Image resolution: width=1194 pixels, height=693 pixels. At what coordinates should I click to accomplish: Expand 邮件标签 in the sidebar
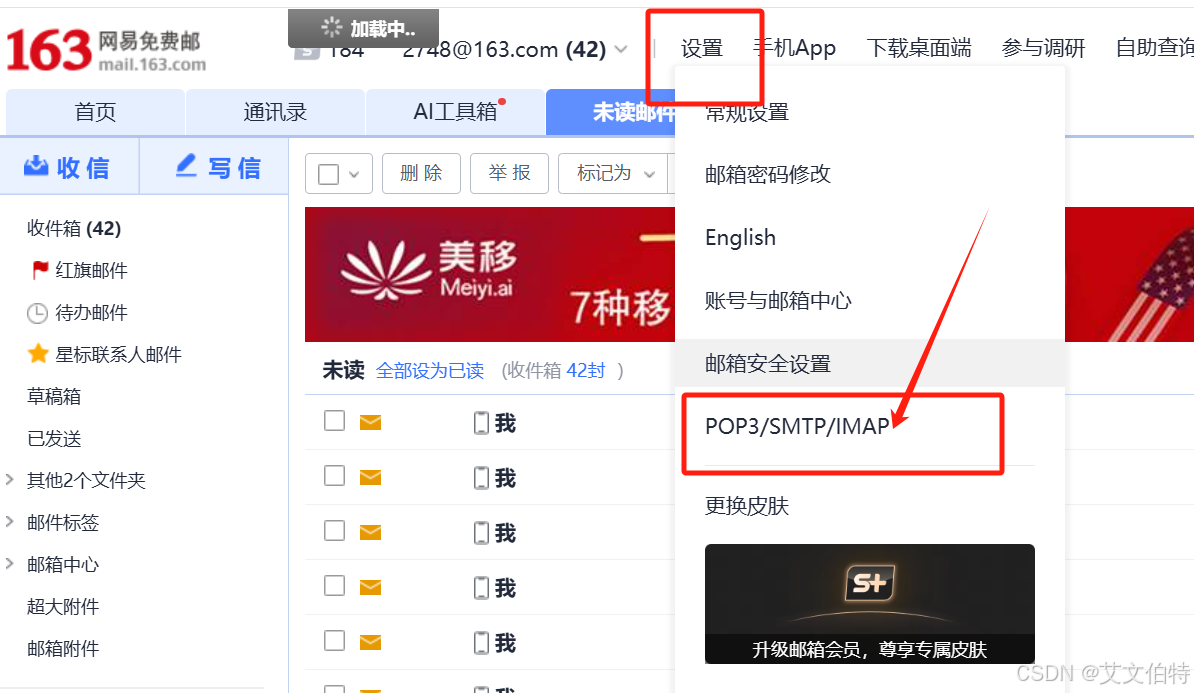point(10,522)
